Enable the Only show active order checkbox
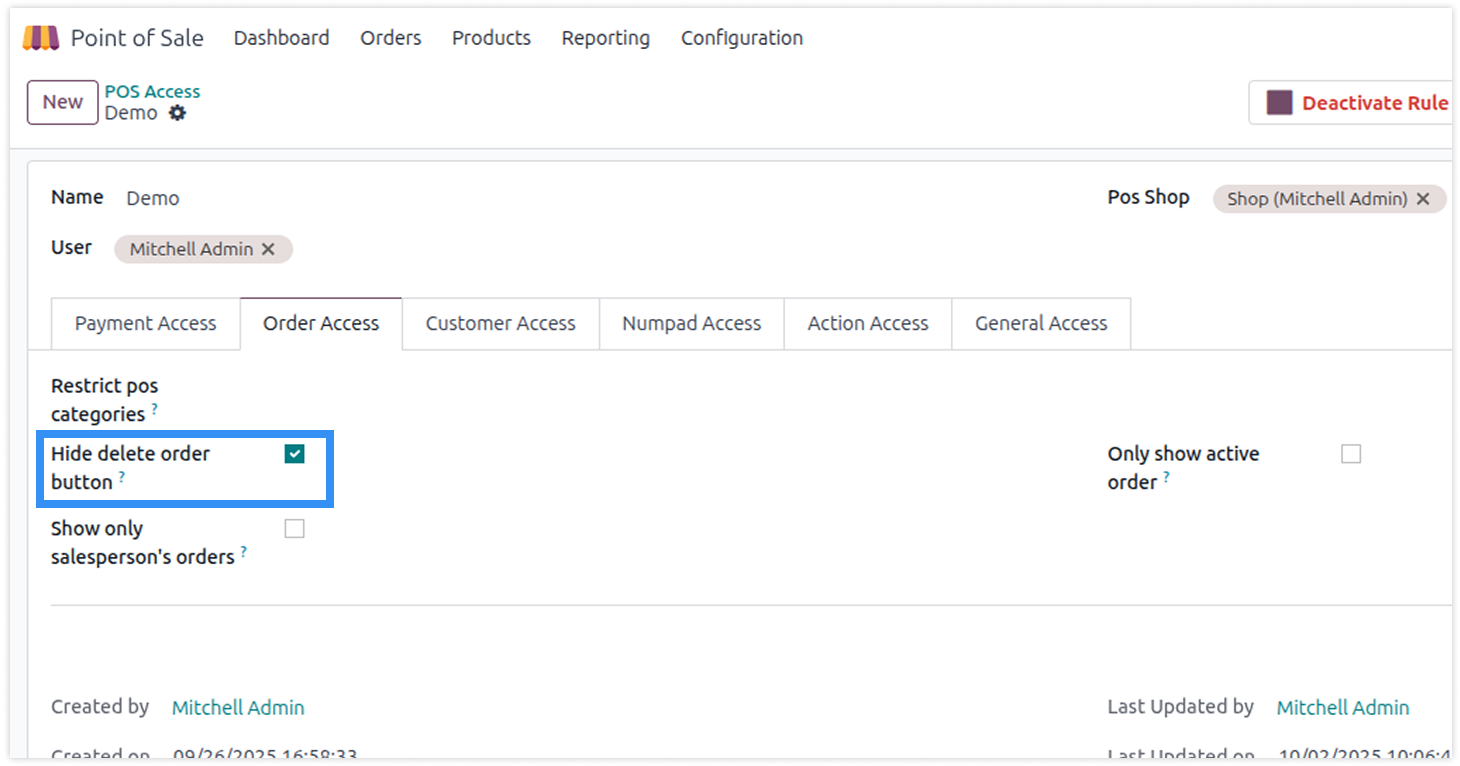Image resolution: width=1460 pixels, height=766 pixels. (x=1351, y=454)
